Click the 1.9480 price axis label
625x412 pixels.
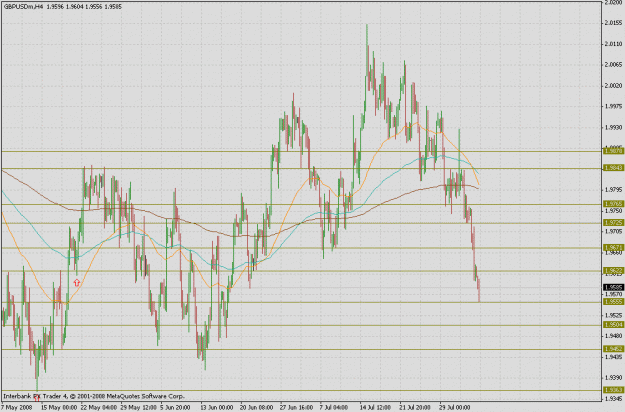coord(613,335)
